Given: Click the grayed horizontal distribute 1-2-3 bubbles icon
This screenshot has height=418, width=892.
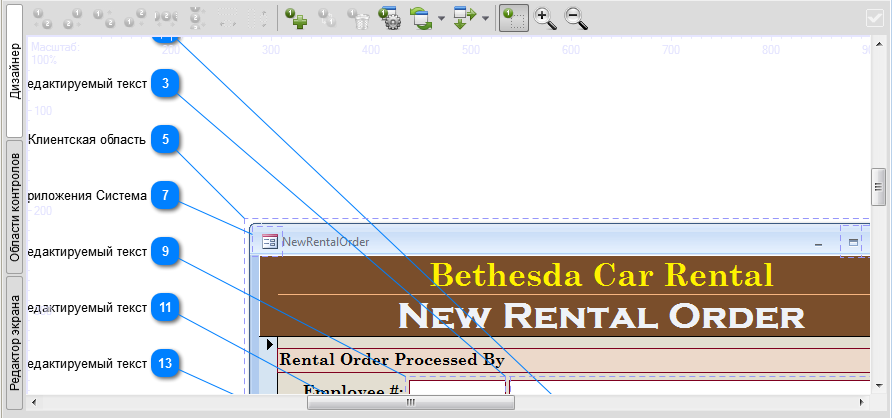Looking at the screenshot, I should coord(166,18).
